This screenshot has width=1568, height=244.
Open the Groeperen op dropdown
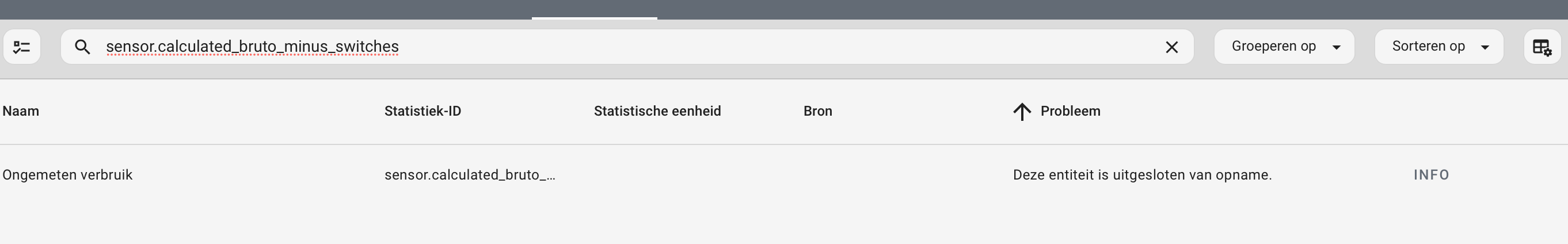(1284, 47)
